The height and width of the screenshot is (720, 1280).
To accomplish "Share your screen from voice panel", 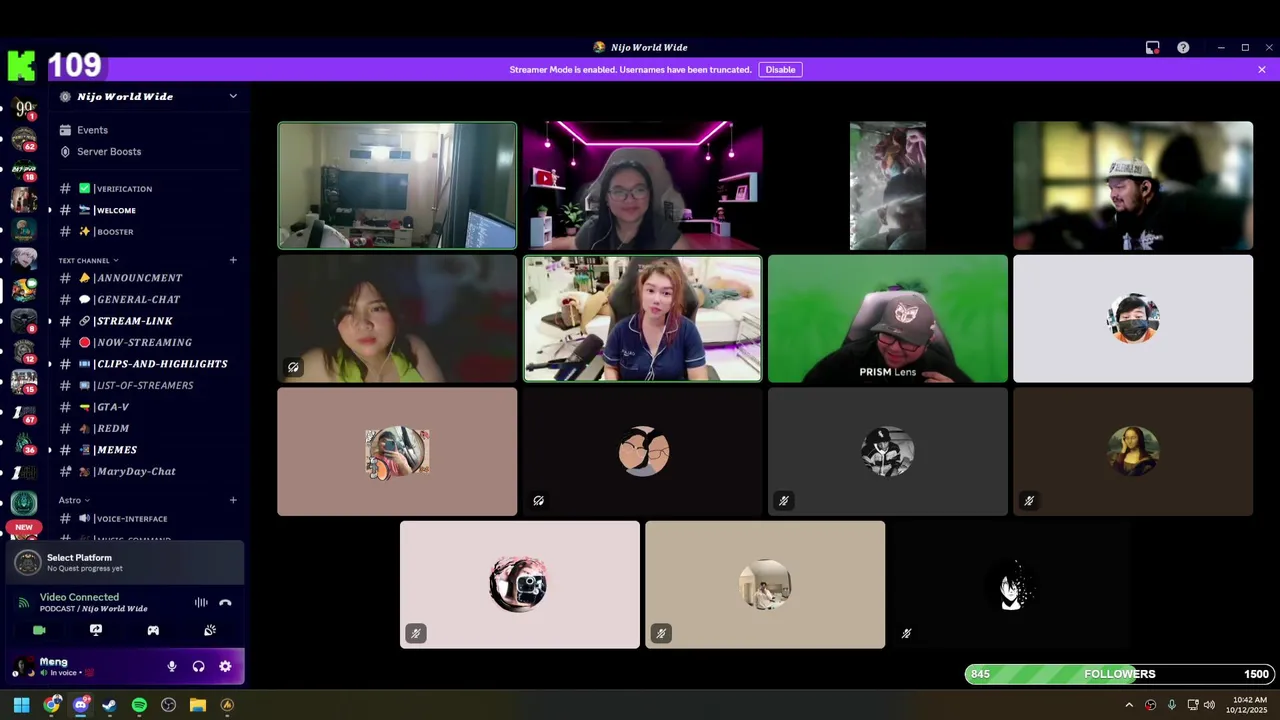I will click(96, 630).
